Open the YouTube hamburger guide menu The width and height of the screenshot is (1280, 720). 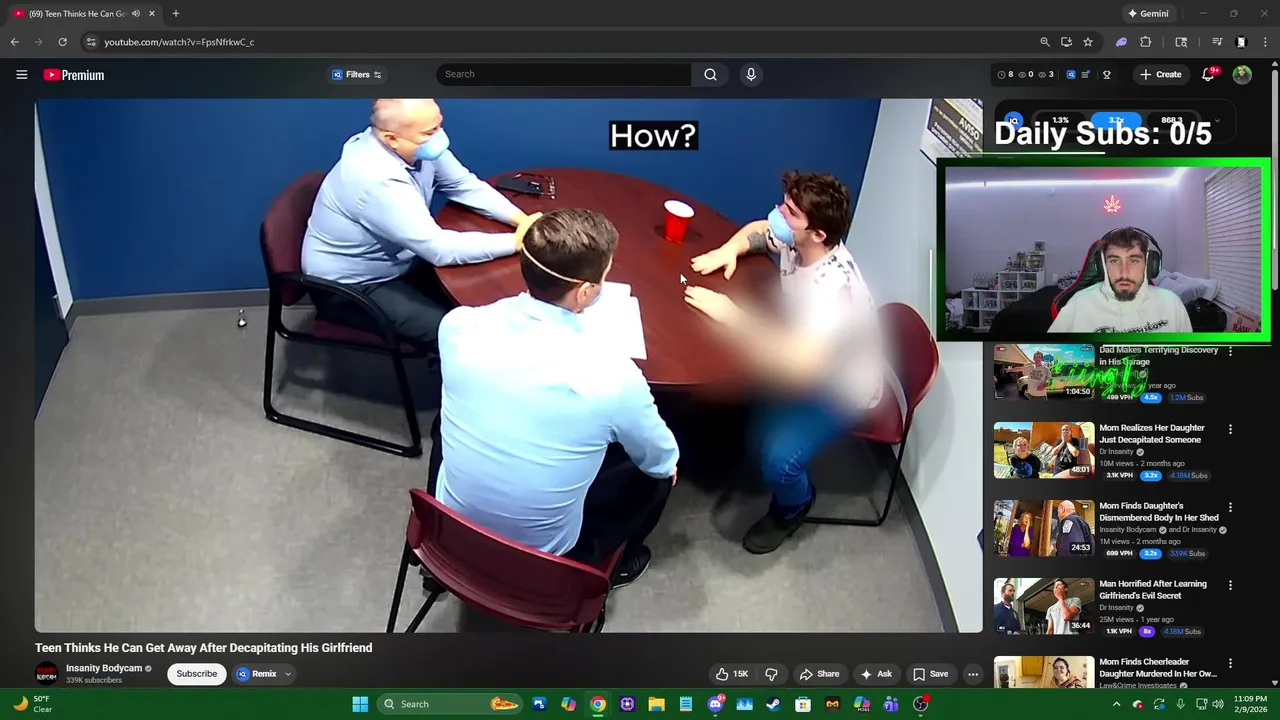[21, 75]
